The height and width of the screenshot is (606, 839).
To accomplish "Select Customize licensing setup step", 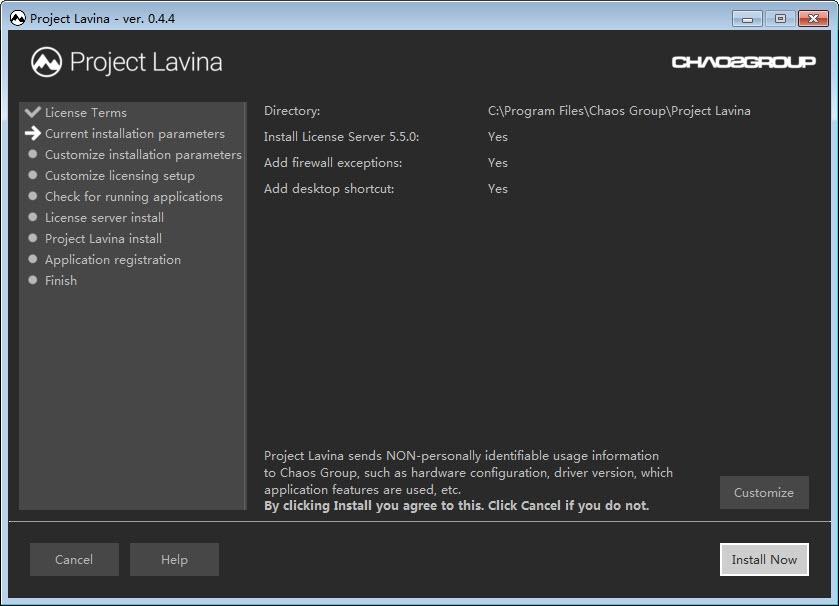I will 120,175.
